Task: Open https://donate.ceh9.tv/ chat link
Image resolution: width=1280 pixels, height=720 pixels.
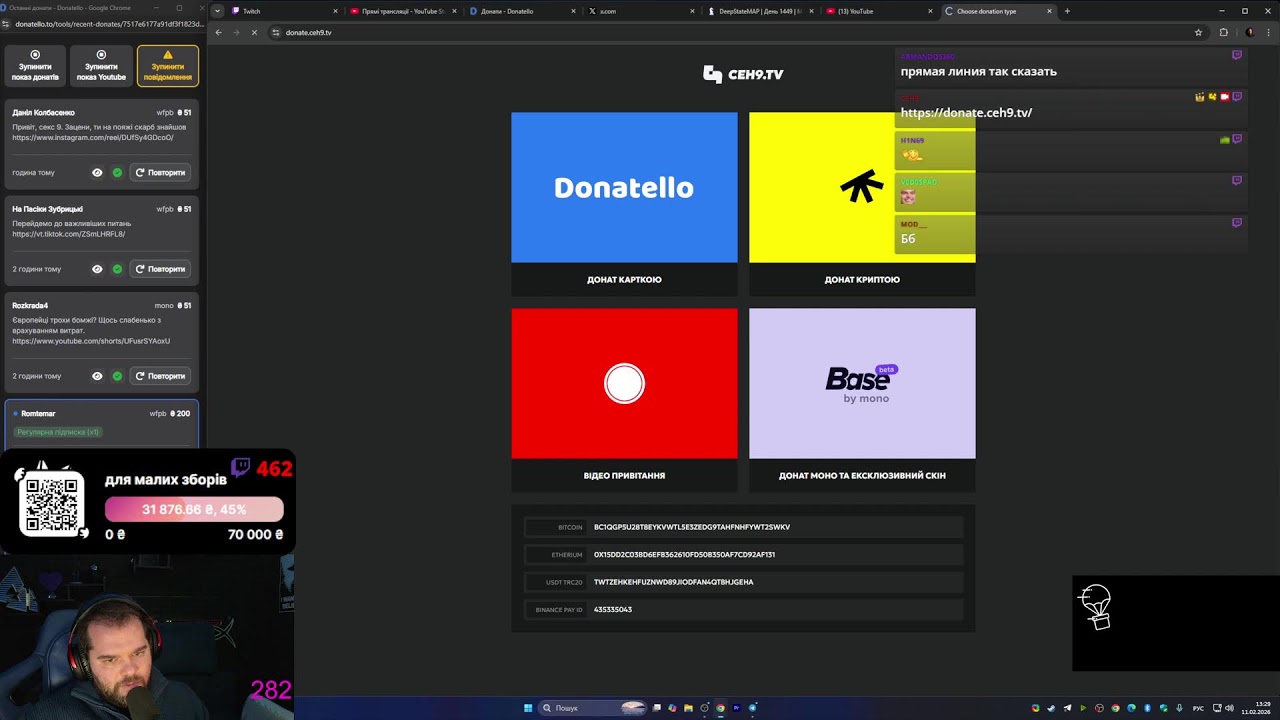Action: [x=966, y=113]
